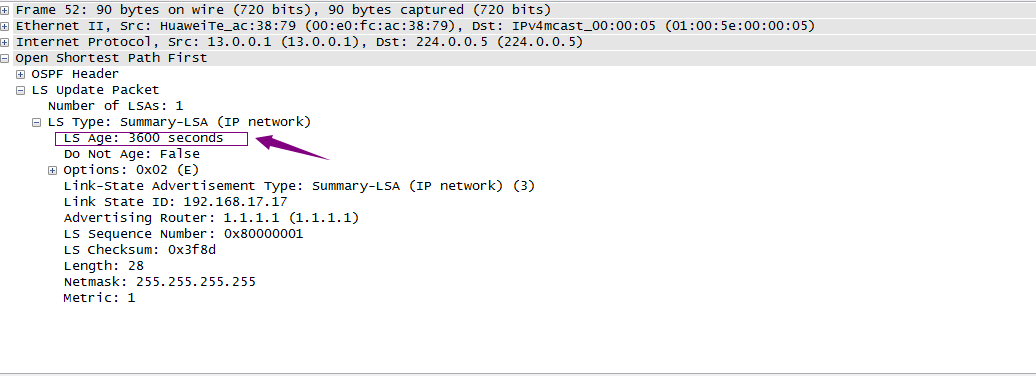Click the Open Shortest Path First label

coord(111,58)
